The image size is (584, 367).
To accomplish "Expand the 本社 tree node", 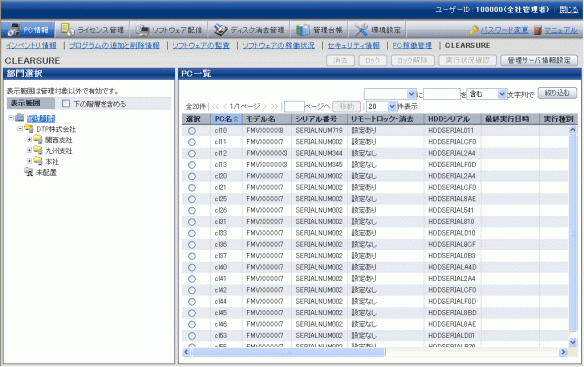I will 29,161.
